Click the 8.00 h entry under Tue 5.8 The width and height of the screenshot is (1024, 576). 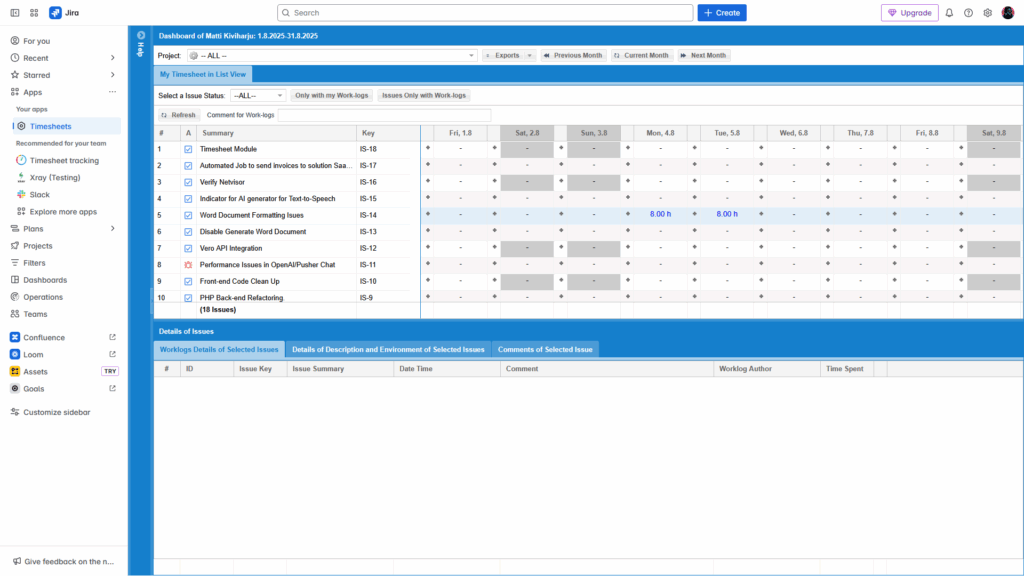pyautogui.click(x=727, y=214)
